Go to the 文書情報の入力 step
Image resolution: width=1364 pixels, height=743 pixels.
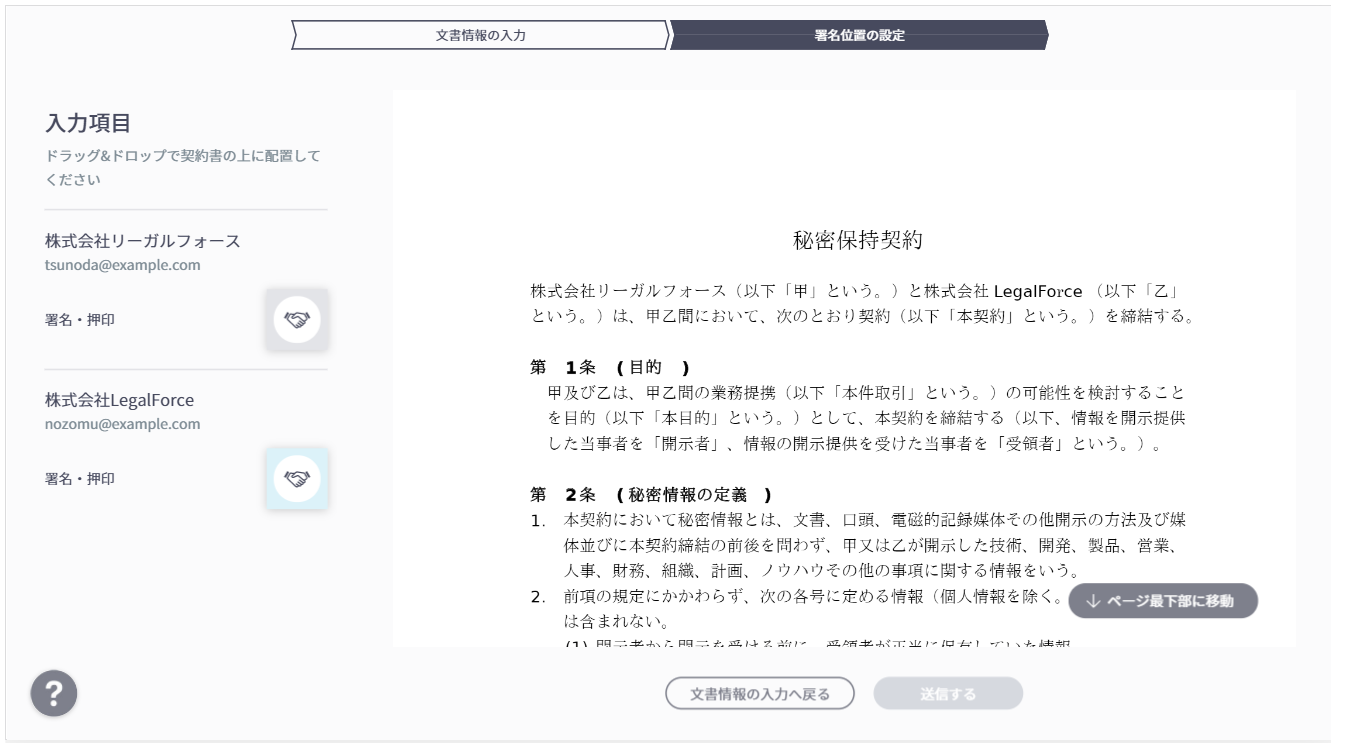point(480,35)
